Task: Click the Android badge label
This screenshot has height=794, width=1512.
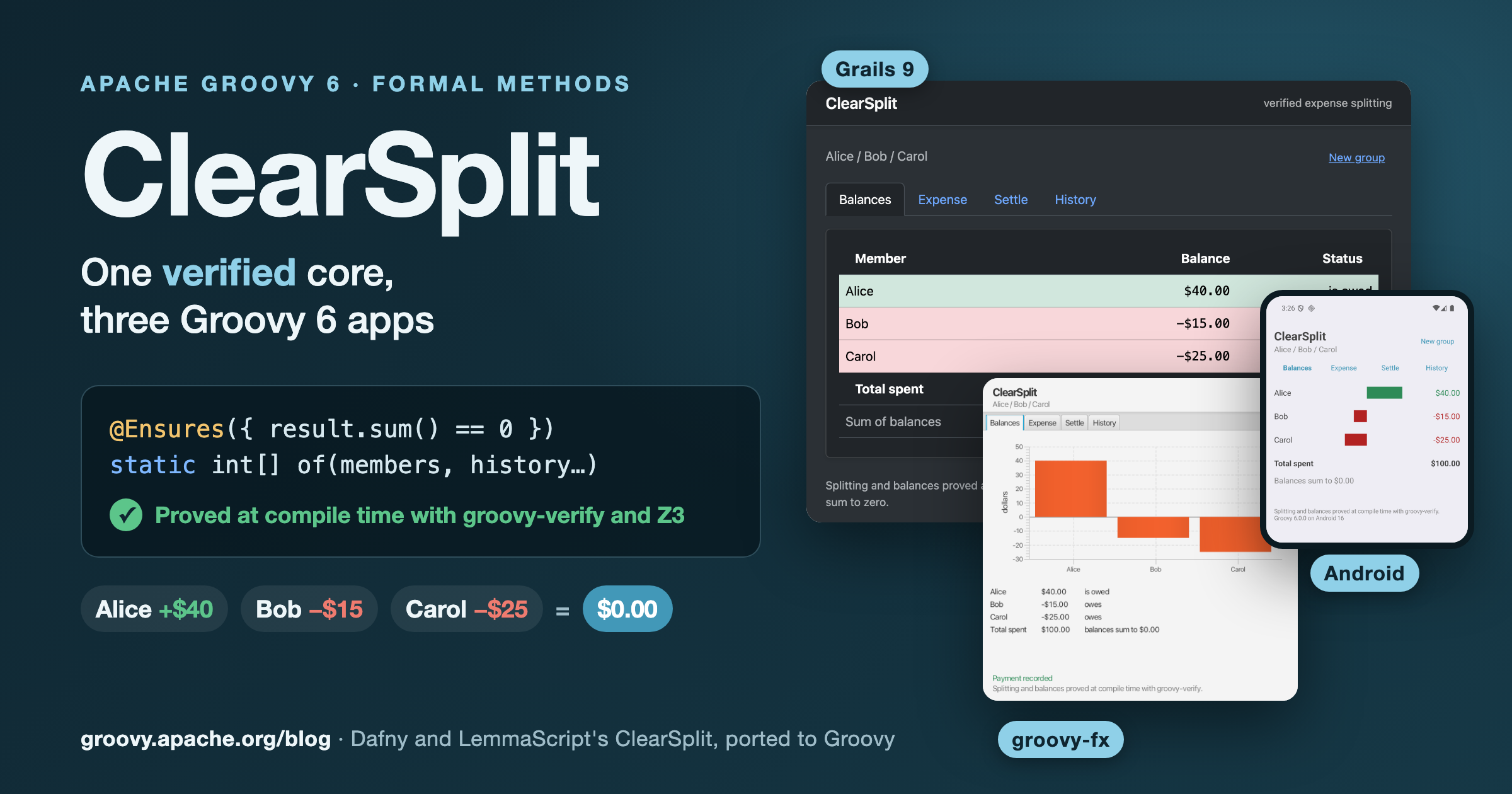Action: point(1364,573)
